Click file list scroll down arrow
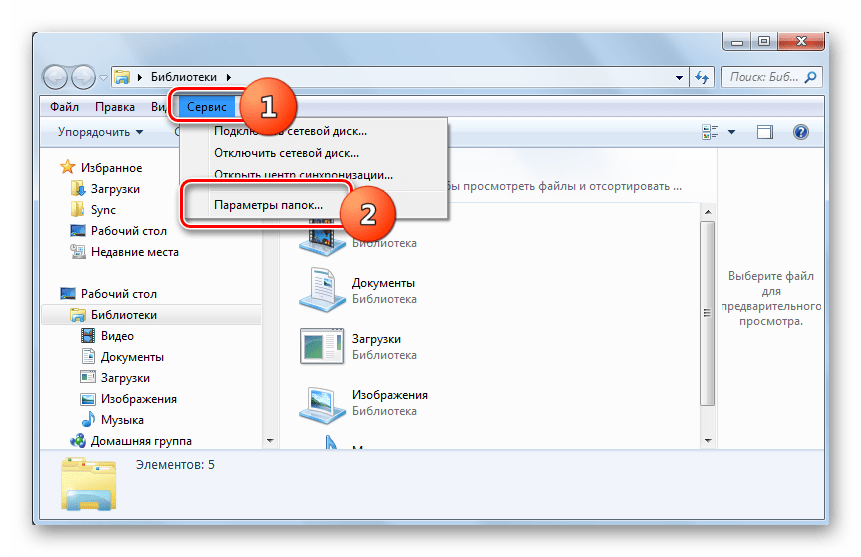Viewport: 861px width, 557px height. [708, 441]
